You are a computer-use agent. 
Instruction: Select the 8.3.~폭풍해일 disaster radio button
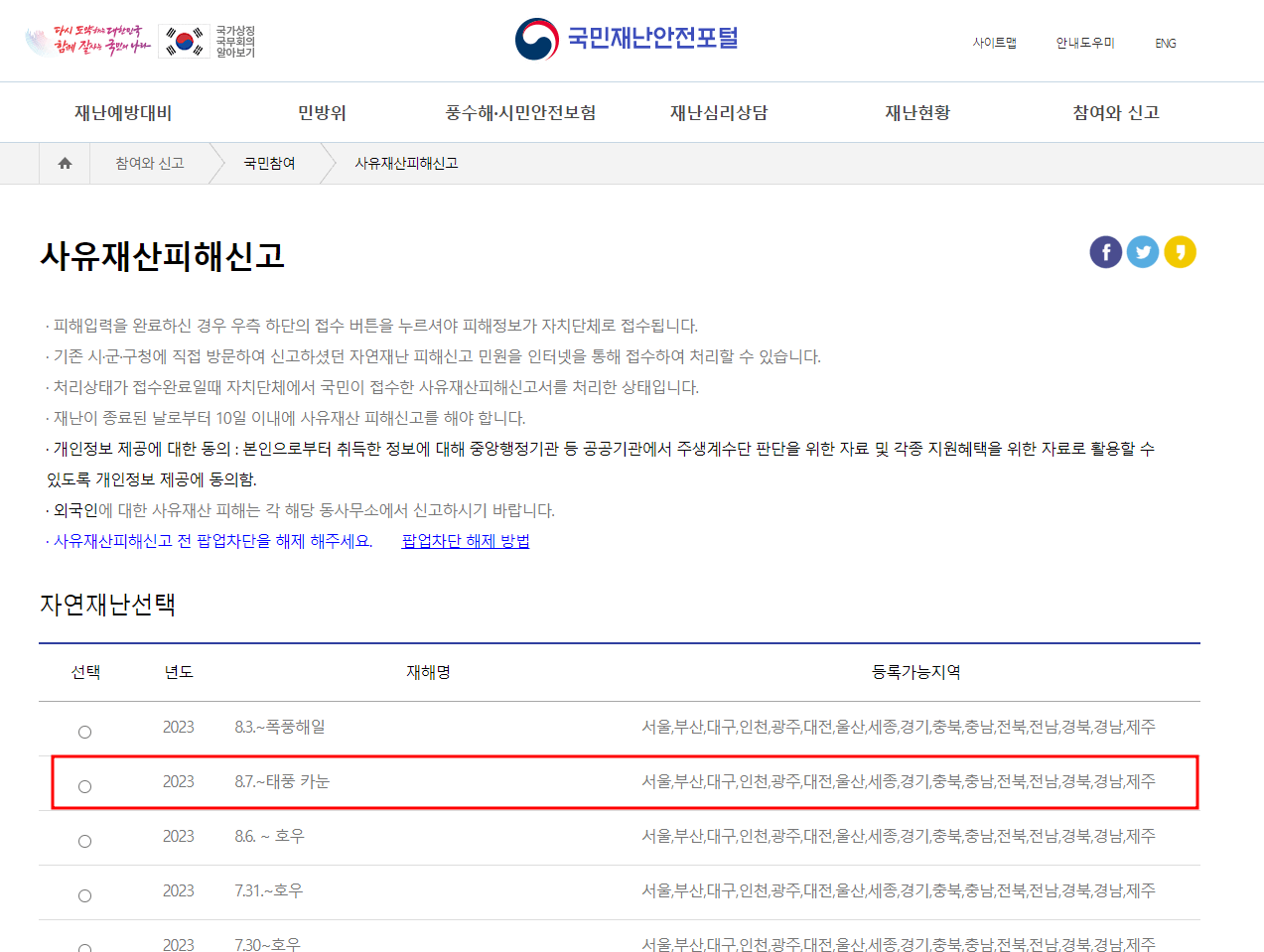(84, 731)
